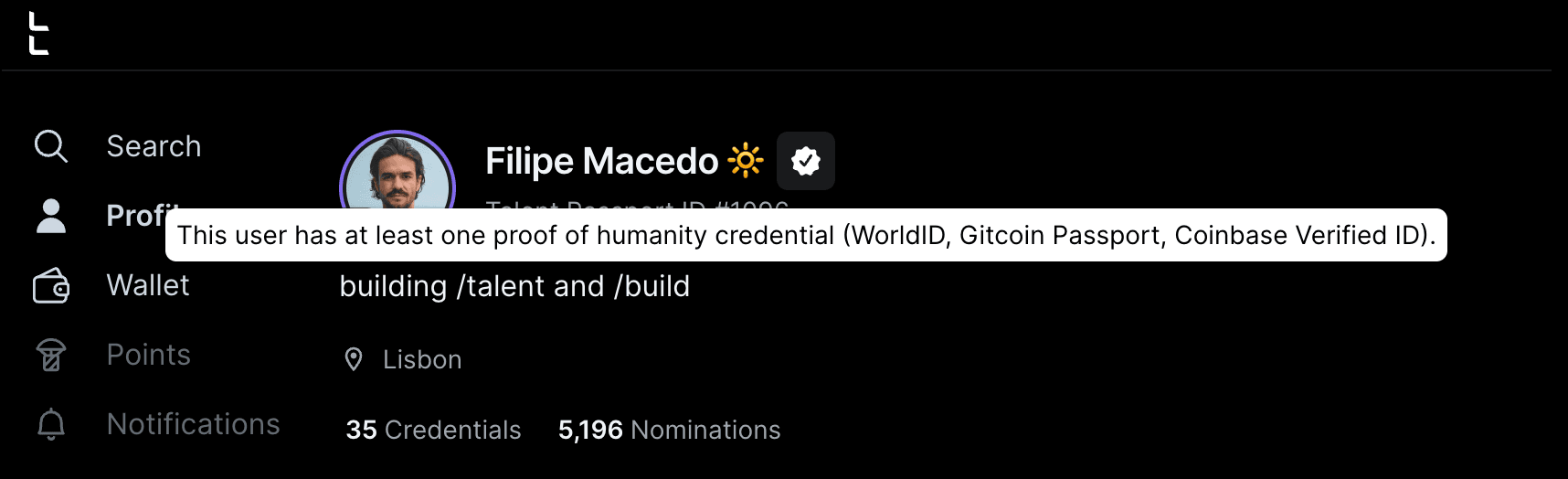1568x479 pixels.
Task: Click the Lisbon location text
Action: (x=422, y=359)
